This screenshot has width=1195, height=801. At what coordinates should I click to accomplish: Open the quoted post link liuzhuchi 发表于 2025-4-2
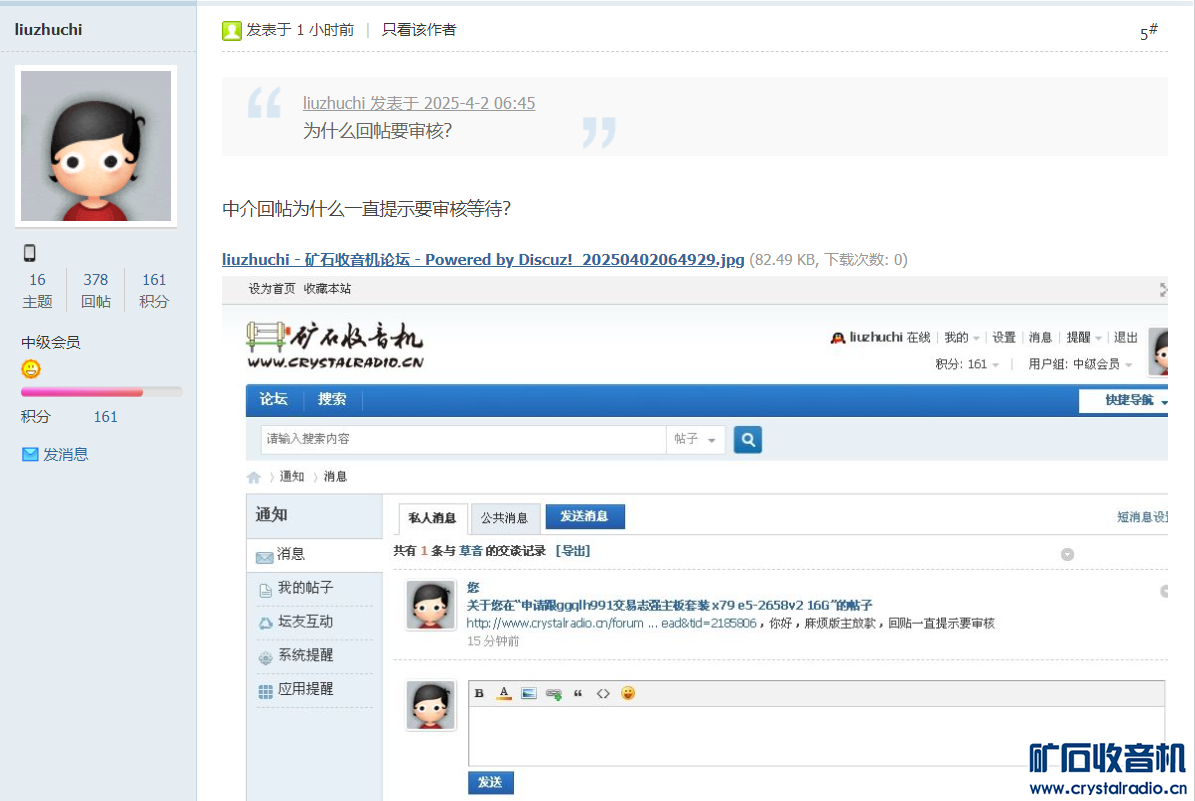[x=418, y=103]
